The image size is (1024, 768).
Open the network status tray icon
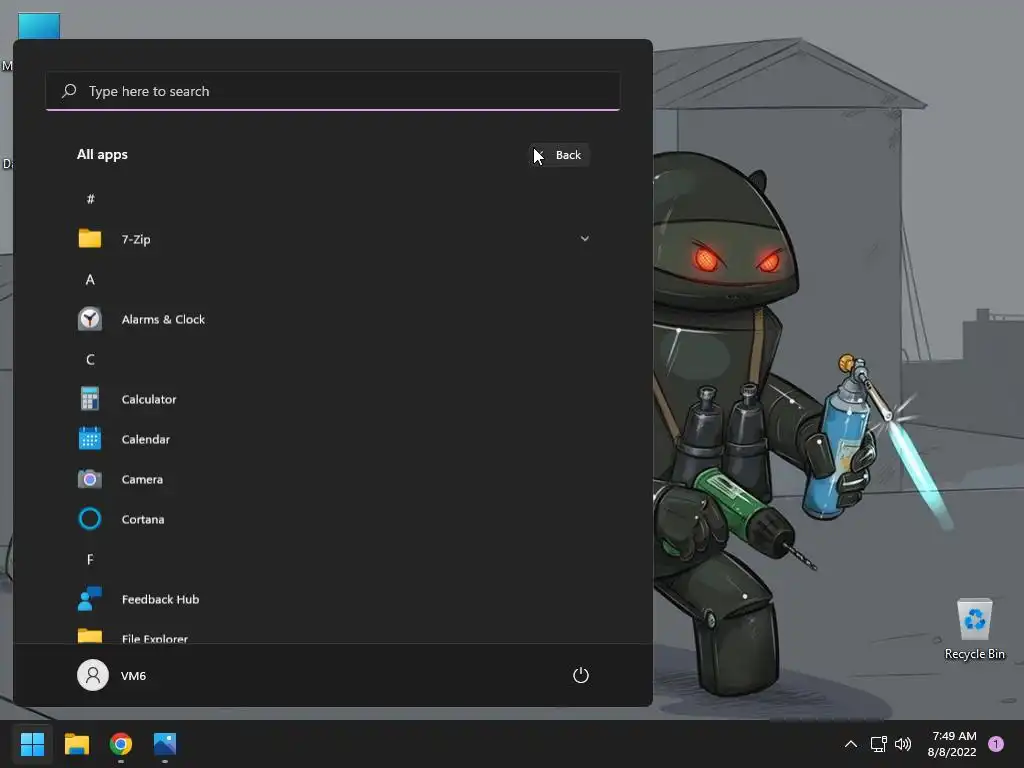point(878,744)
